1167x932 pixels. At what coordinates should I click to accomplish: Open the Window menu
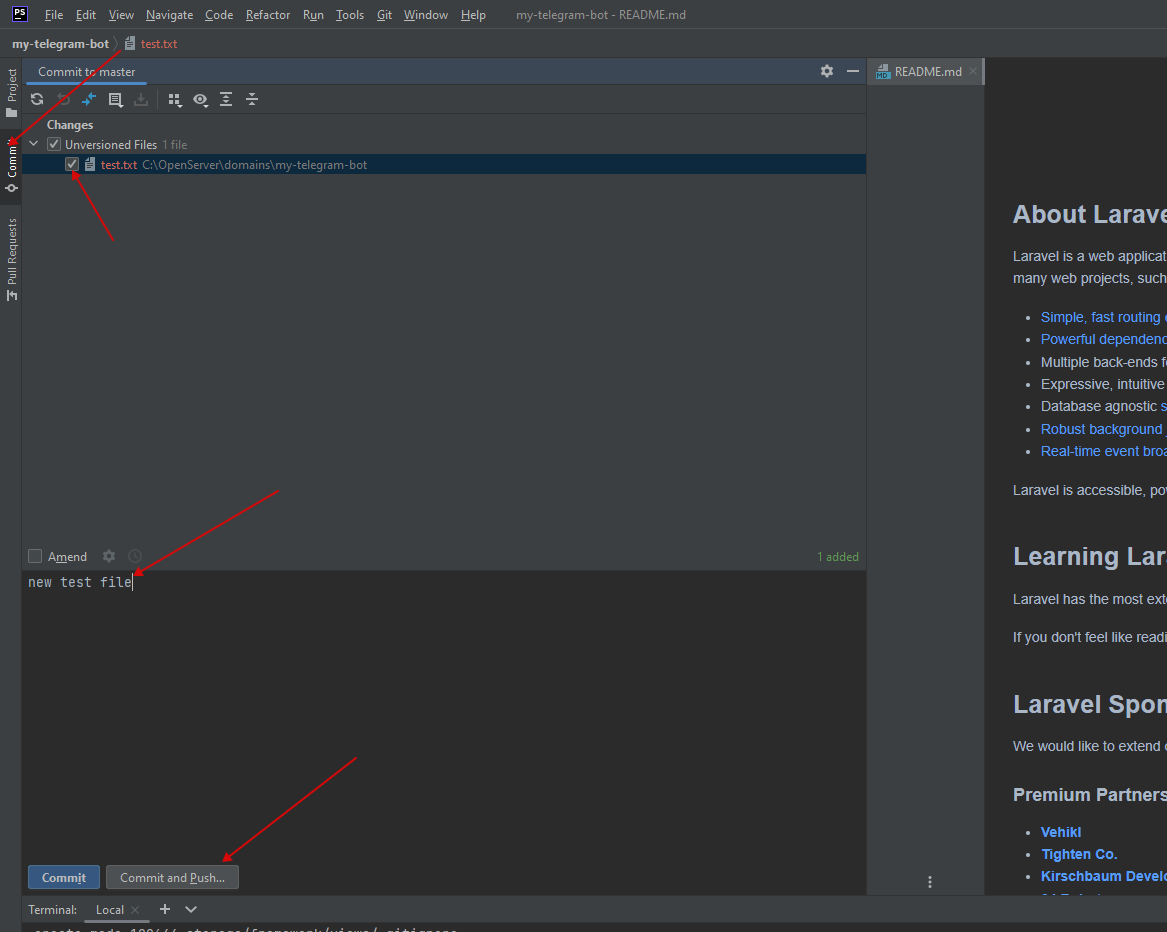click(x=426, y=15)
